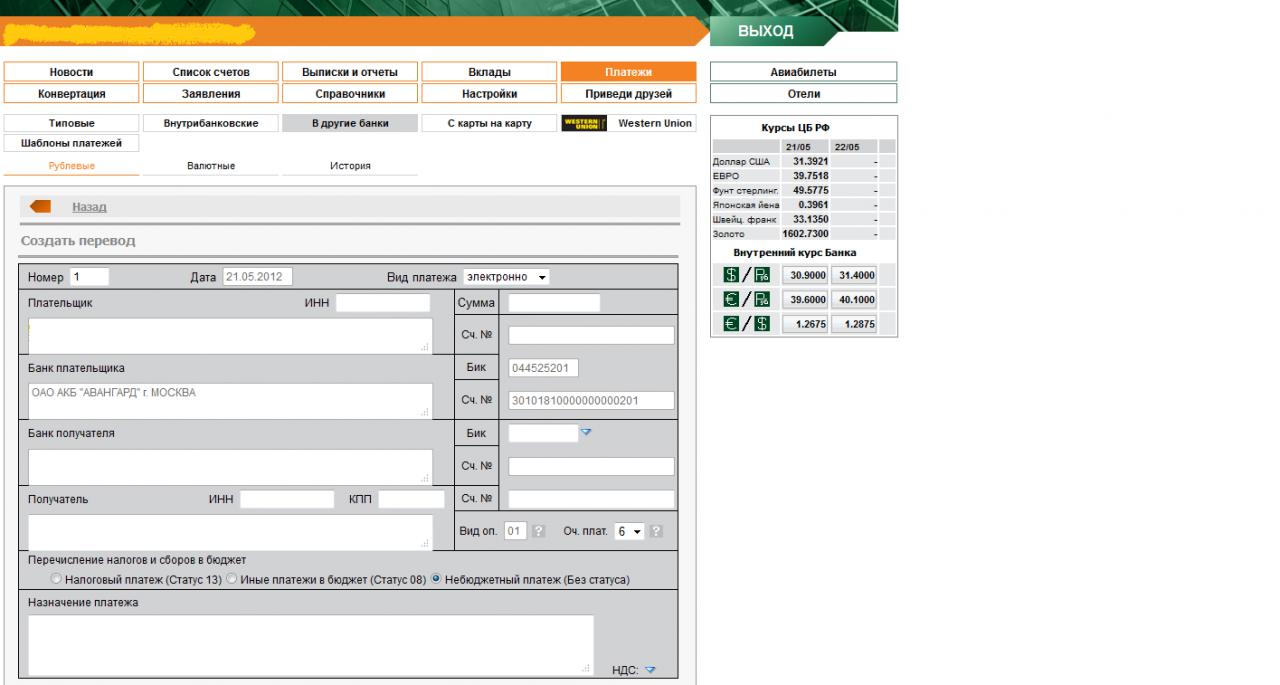Click the orange back arrow icon
The width and height of the screenshot is (1280, 685).
pyautogui.click(x=41, y=206)
